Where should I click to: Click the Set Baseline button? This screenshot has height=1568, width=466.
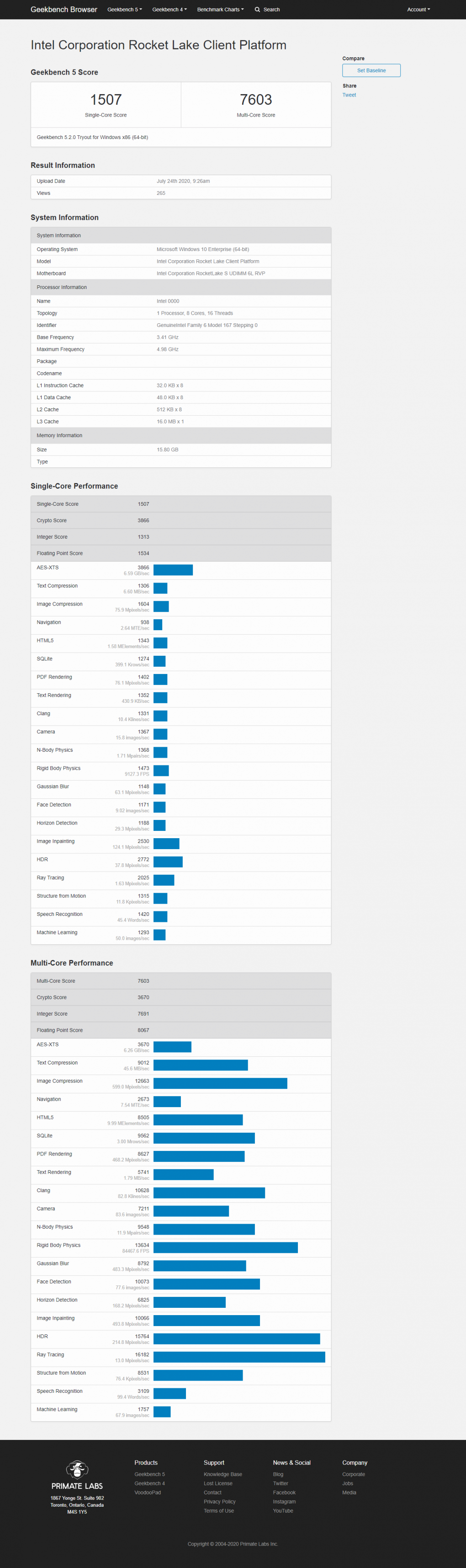(371, 70)
